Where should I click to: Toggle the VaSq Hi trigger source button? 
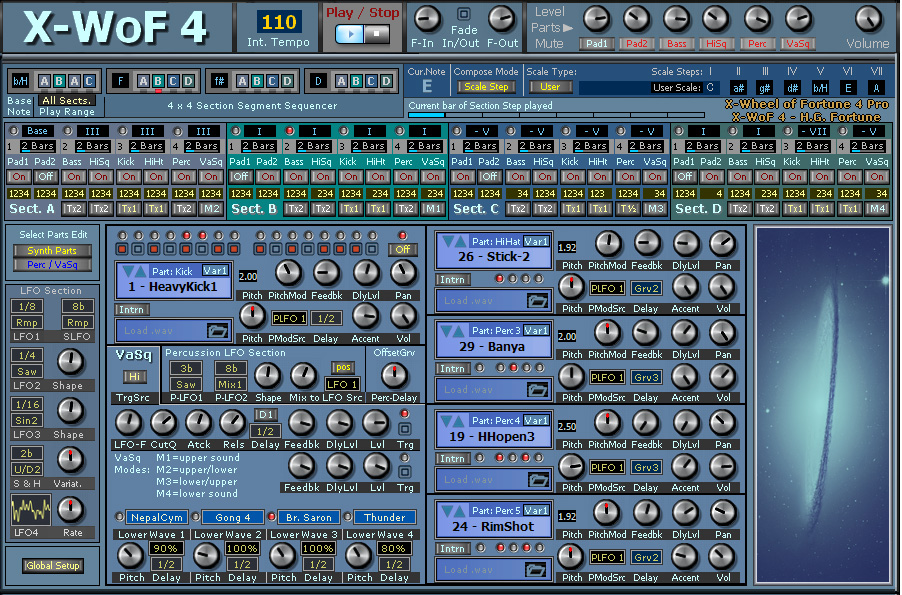coord(135,376)
